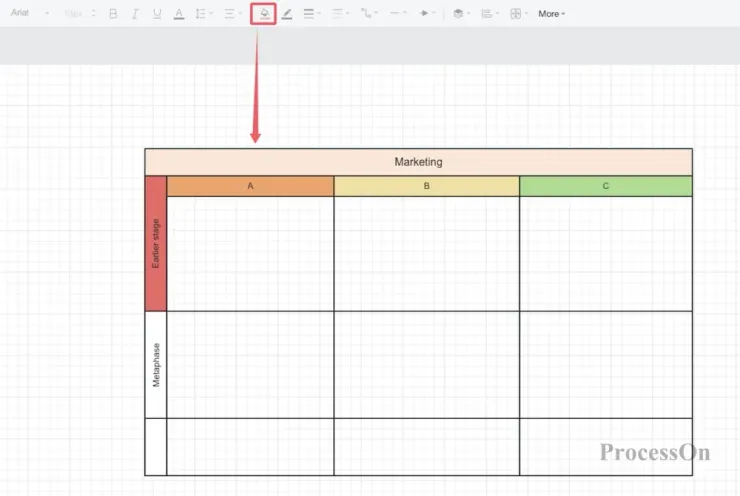Screen dimensions: 740x496
Task: Open the arrow end style dropdown
Action: (x=427, y=13)
